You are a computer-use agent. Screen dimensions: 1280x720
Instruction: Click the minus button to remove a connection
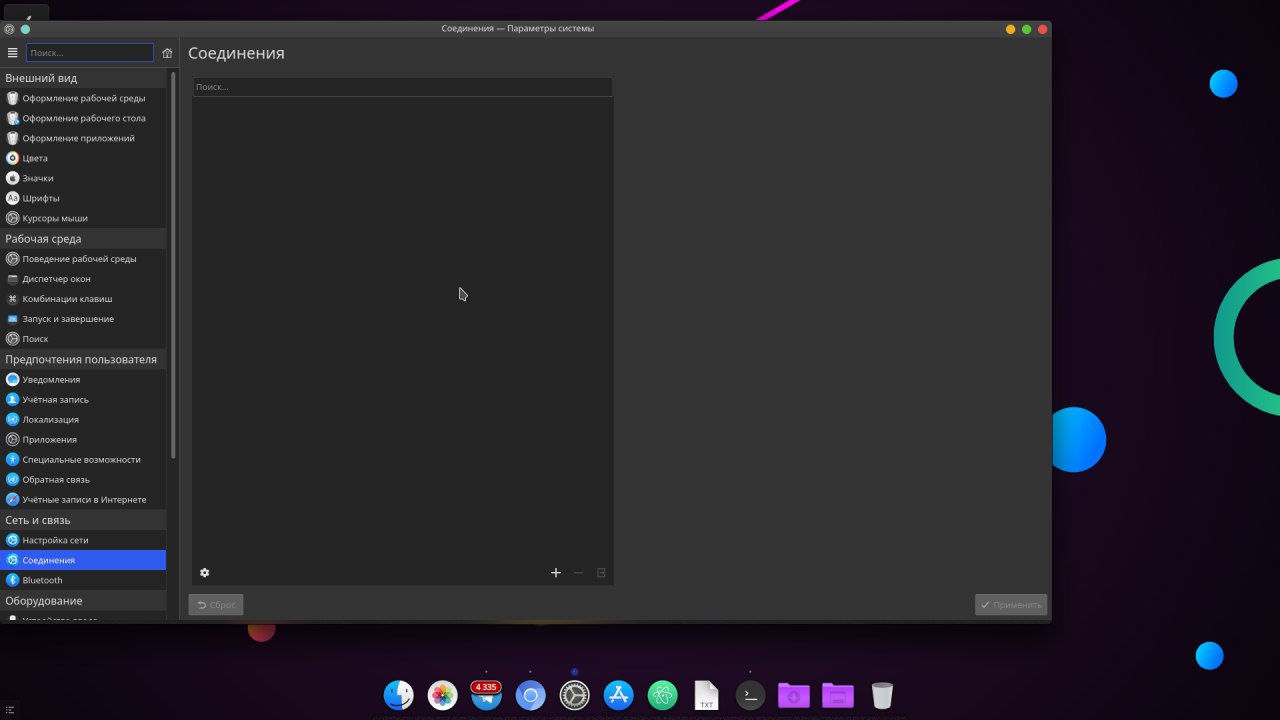[578, 573]
